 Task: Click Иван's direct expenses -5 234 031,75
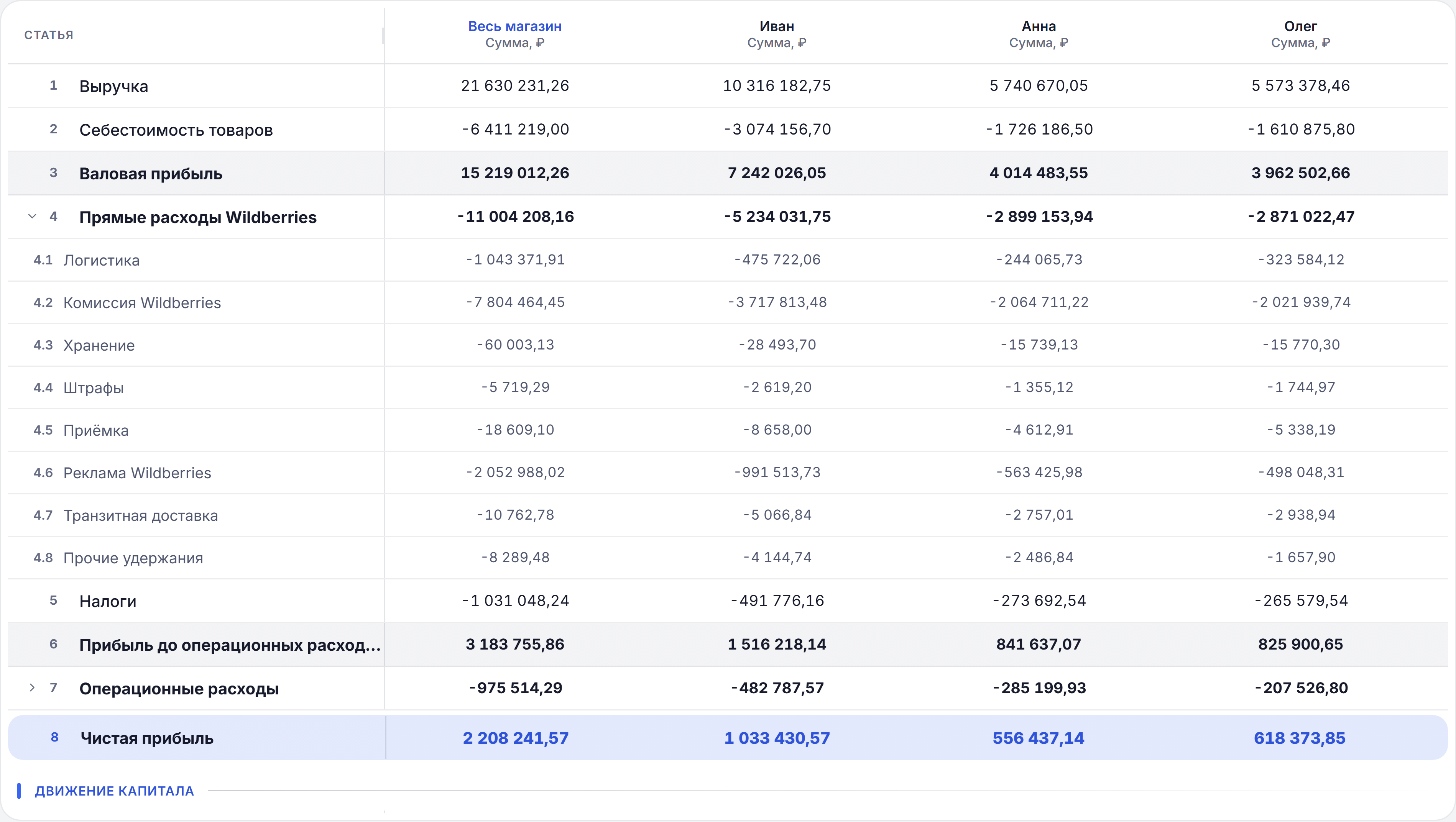click(x=777, y=217)
